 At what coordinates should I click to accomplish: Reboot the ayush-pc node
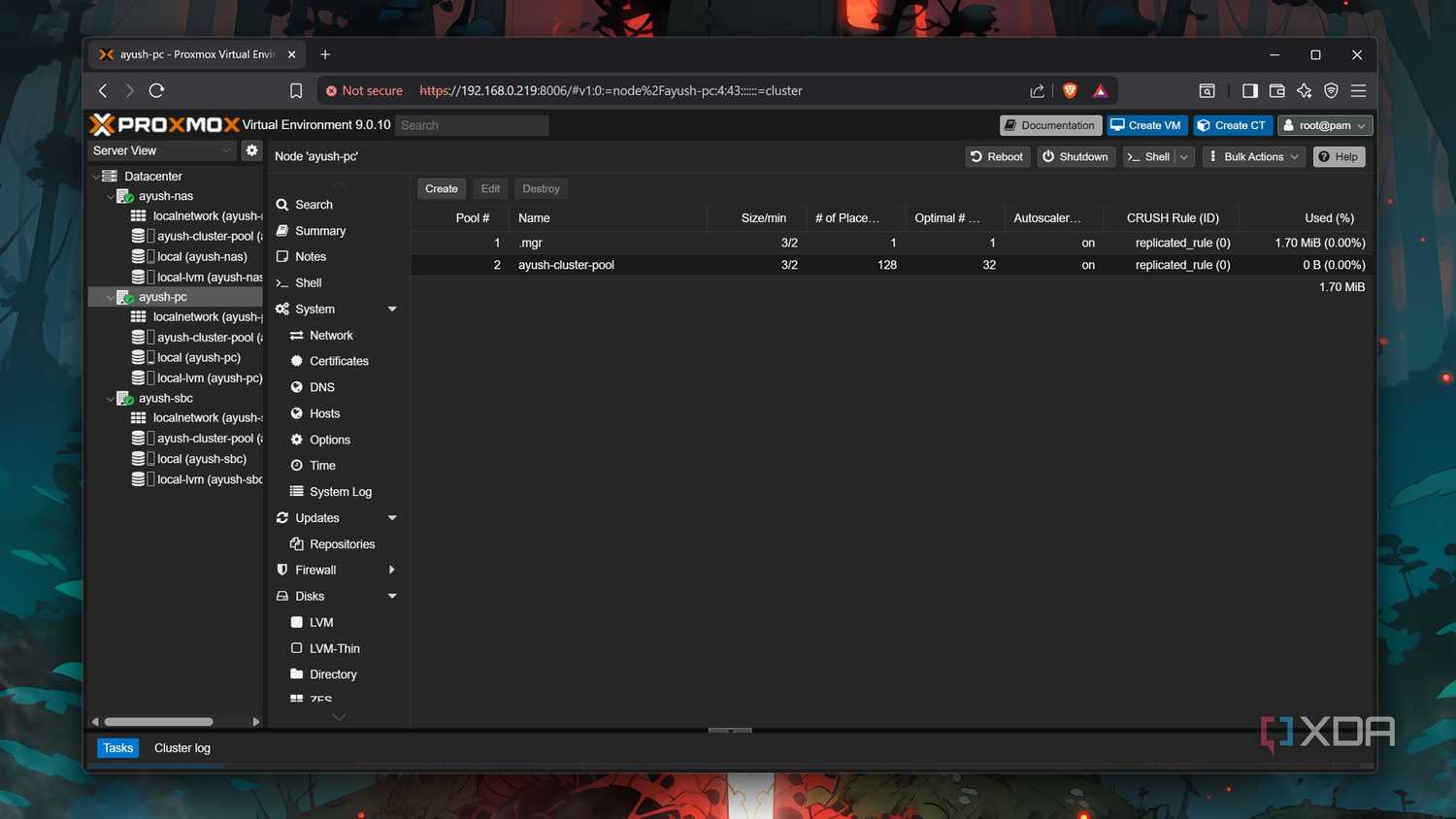click(998, 156)
